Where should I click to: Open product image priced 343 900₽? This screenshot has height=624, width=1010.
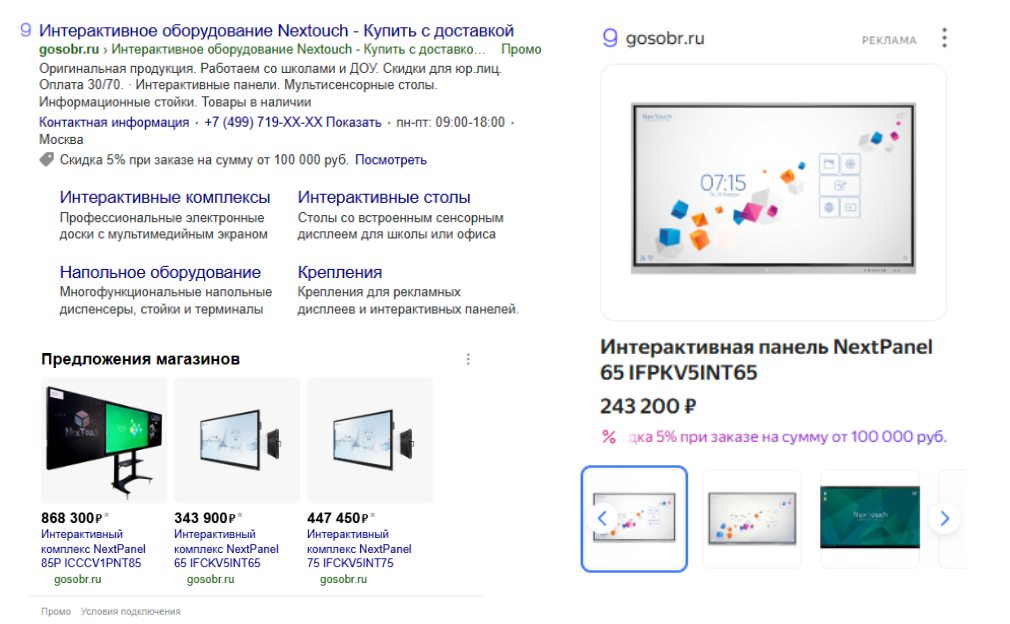pos(237,440)
